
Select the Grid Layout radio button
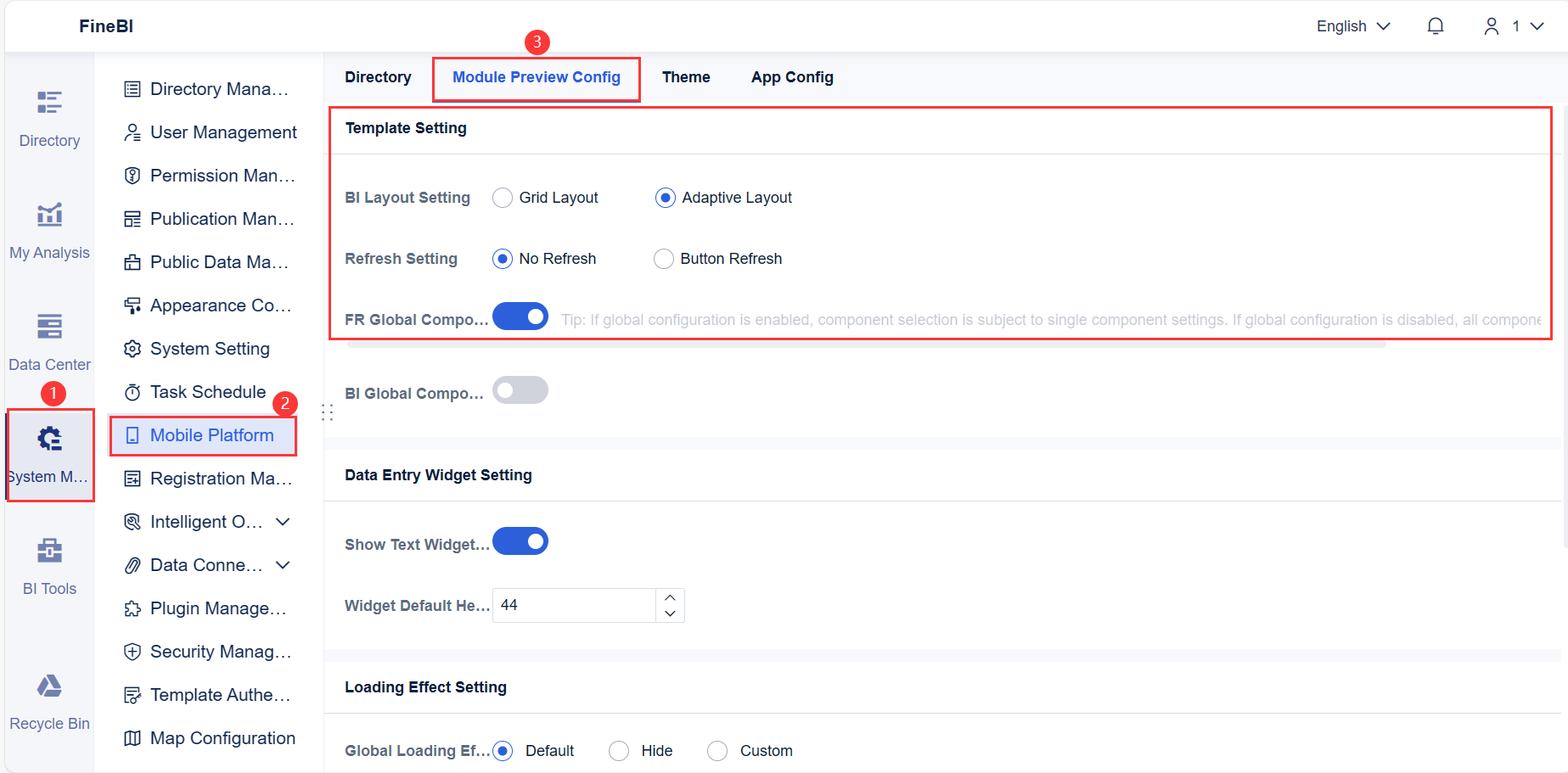[503, 197]
